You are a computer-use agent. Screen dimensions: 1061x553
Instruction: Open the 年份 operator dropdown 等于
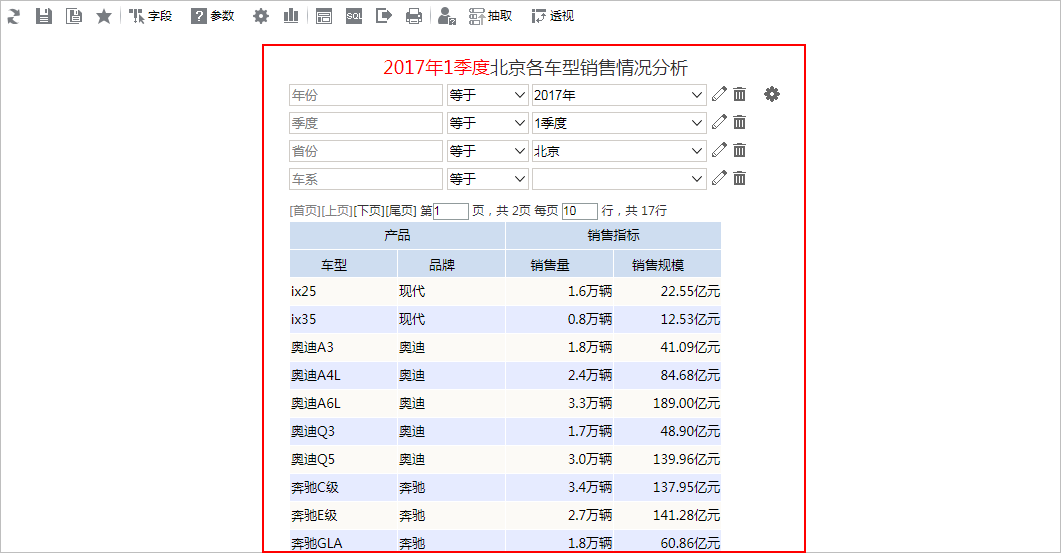pyautogui.click(x=487, y=95)
